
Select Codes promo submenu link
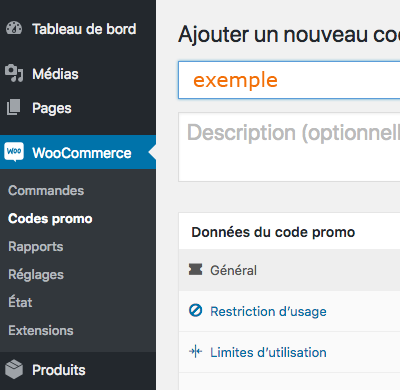(50, 219)
